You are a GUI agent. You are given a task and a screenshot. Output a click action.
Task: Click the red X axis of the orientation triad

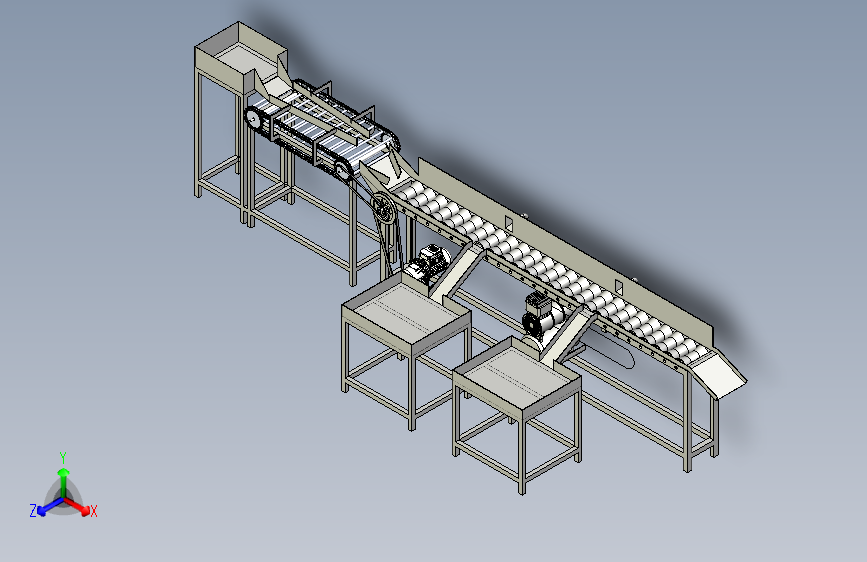click(x=77, y=506)
